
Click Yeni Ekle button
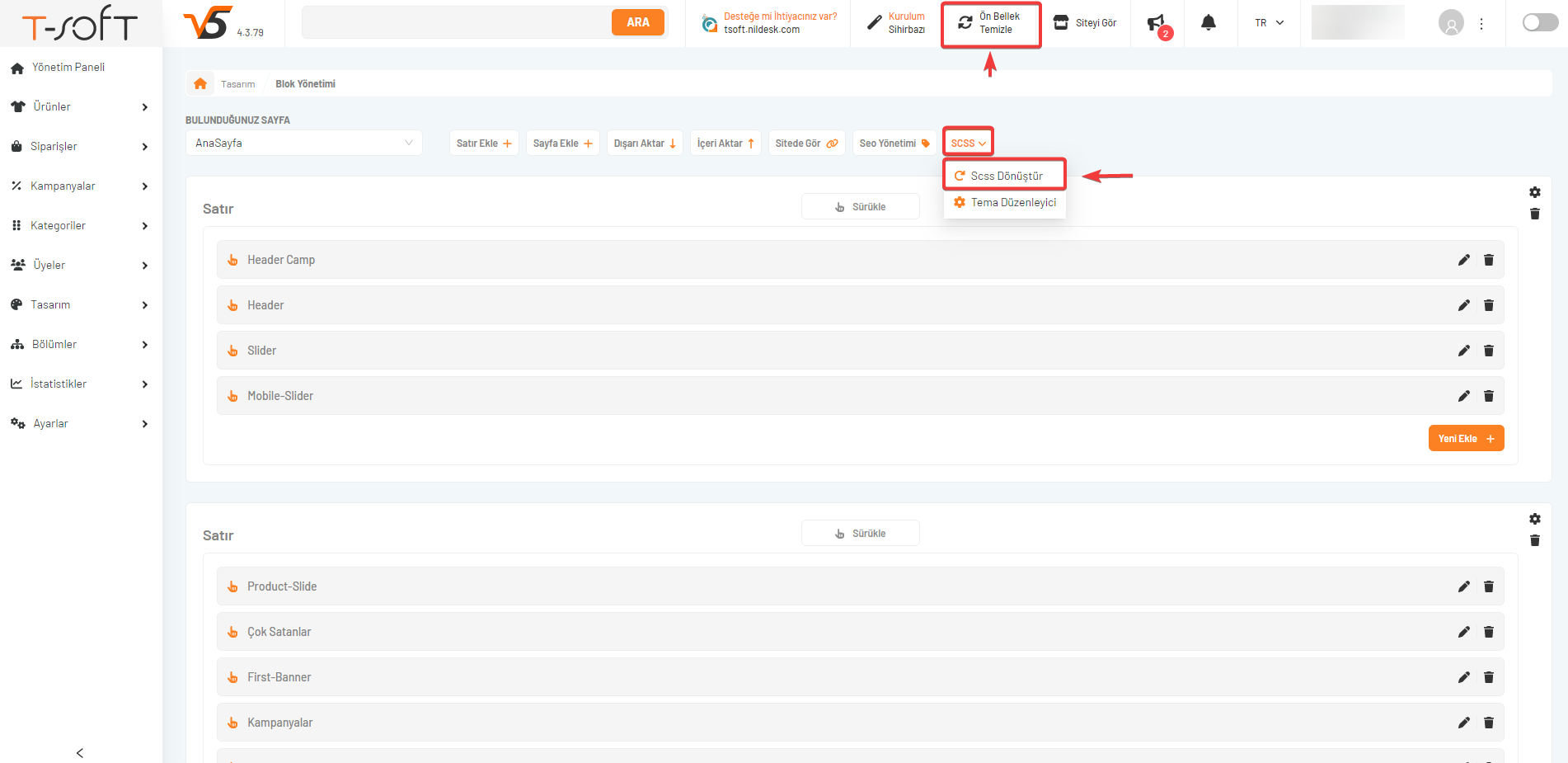[1466, 438]
